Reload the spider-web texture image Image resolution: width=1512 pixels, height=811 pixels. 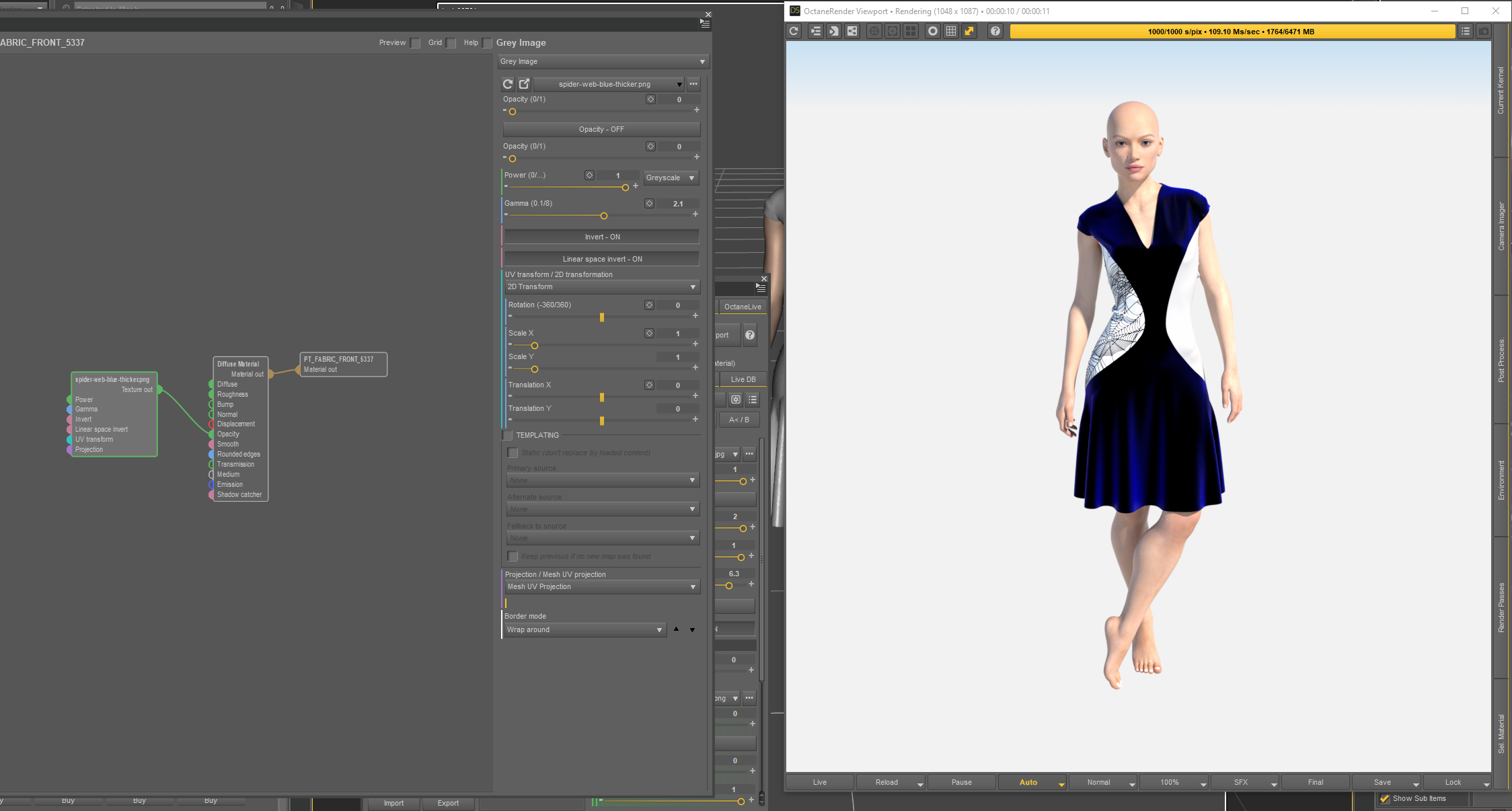pos(508,84)
